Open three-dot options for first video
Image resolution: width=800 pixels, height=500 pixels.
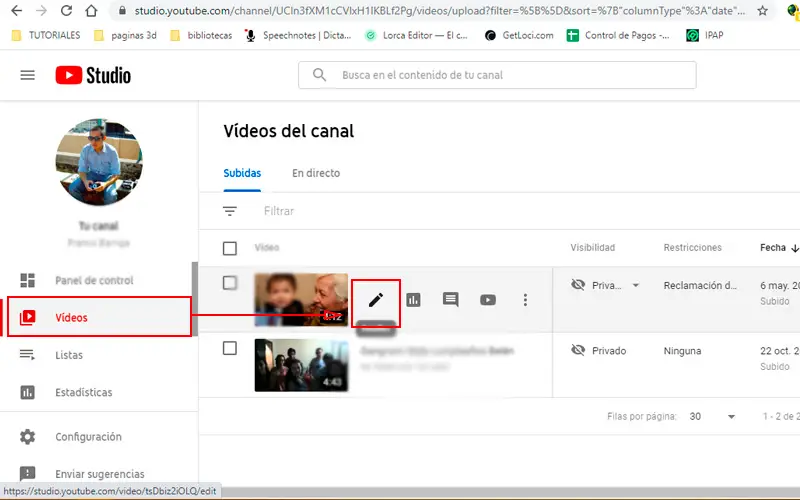[525, 300]
